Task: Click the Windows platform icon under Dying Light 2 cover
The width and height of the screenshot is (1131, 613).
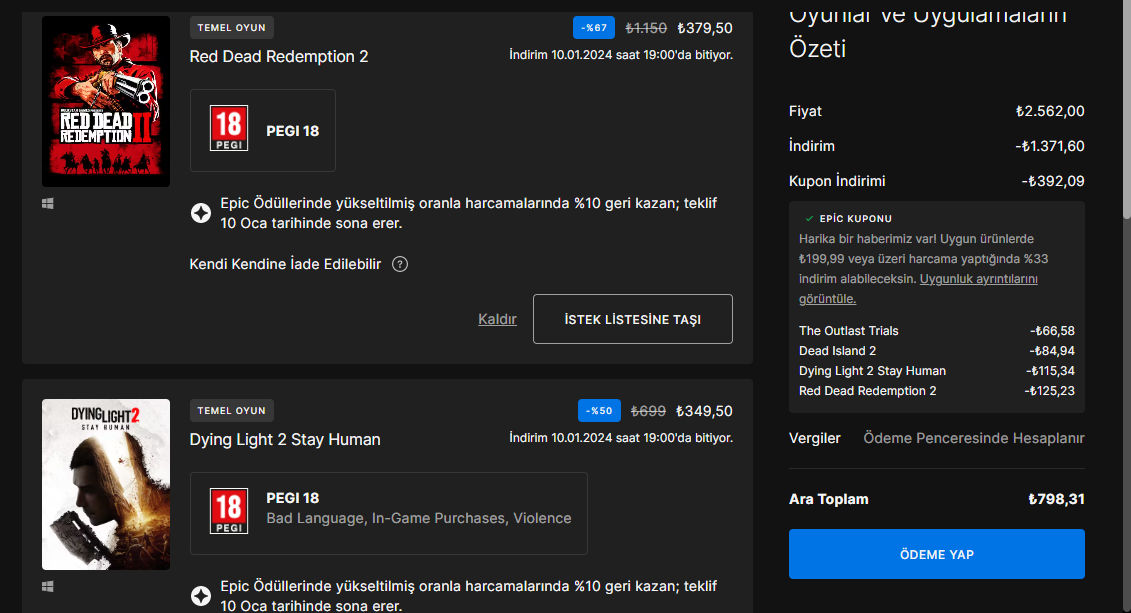Action: click(48, 586)
